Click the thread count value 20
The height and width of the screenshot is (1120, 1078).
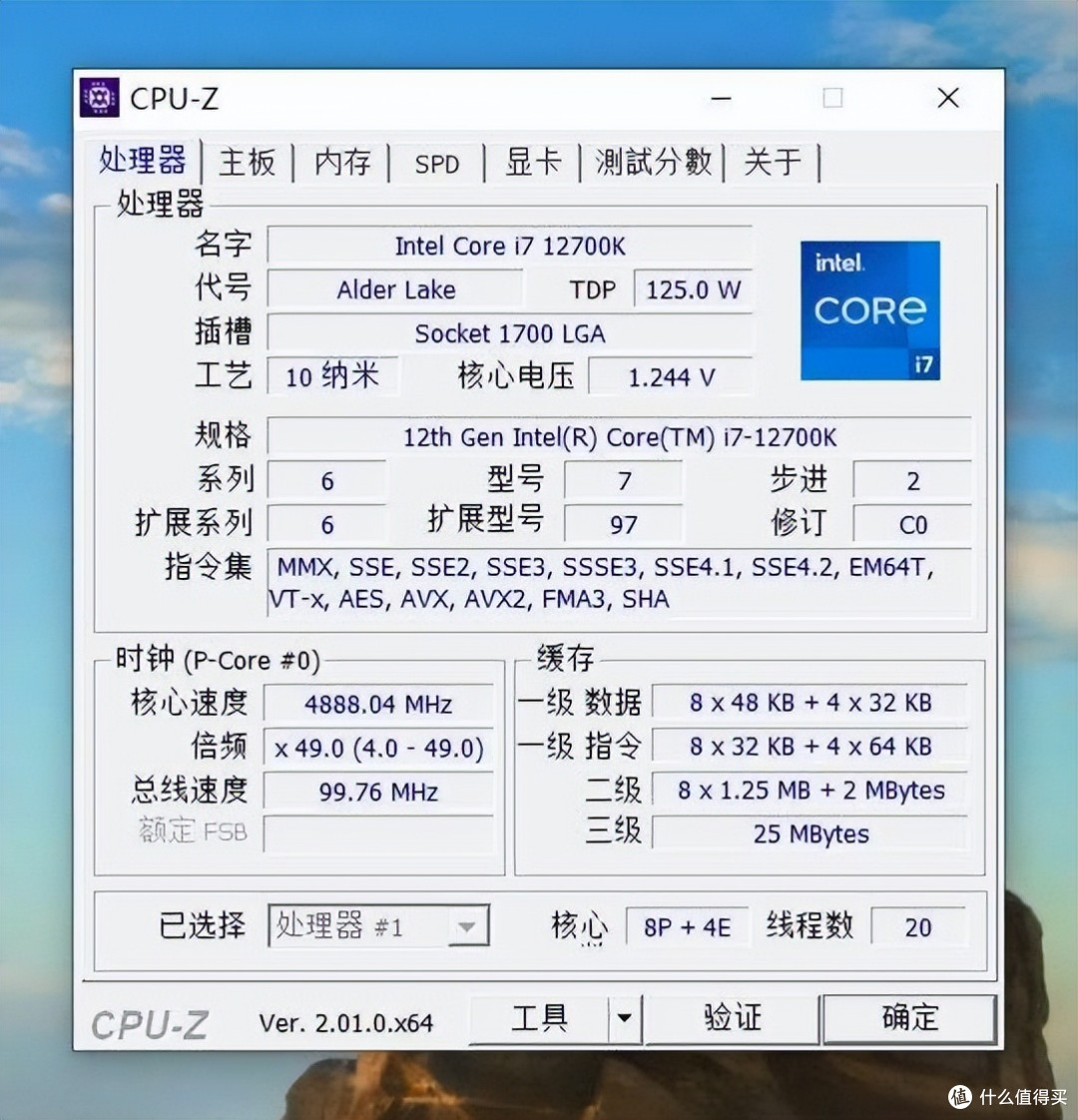click(x=918, y=926)
